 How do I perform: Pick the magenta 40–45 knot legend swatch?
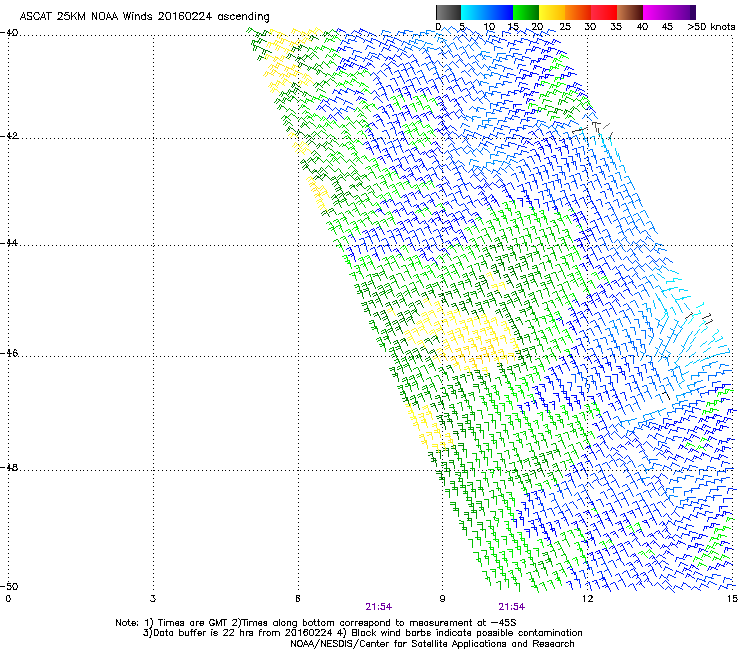pyautogui.click(x=656, y=12)
